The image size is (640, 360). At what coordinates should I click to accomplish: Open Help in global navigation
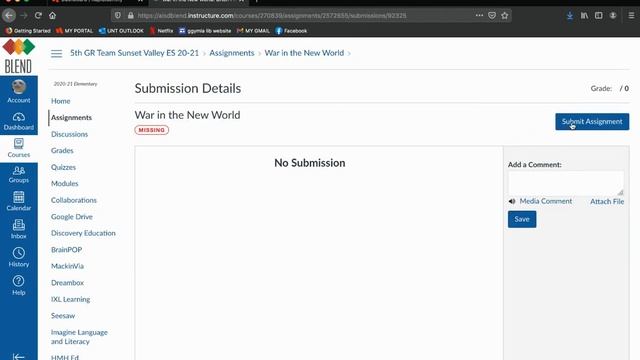(x=19, y=285)
